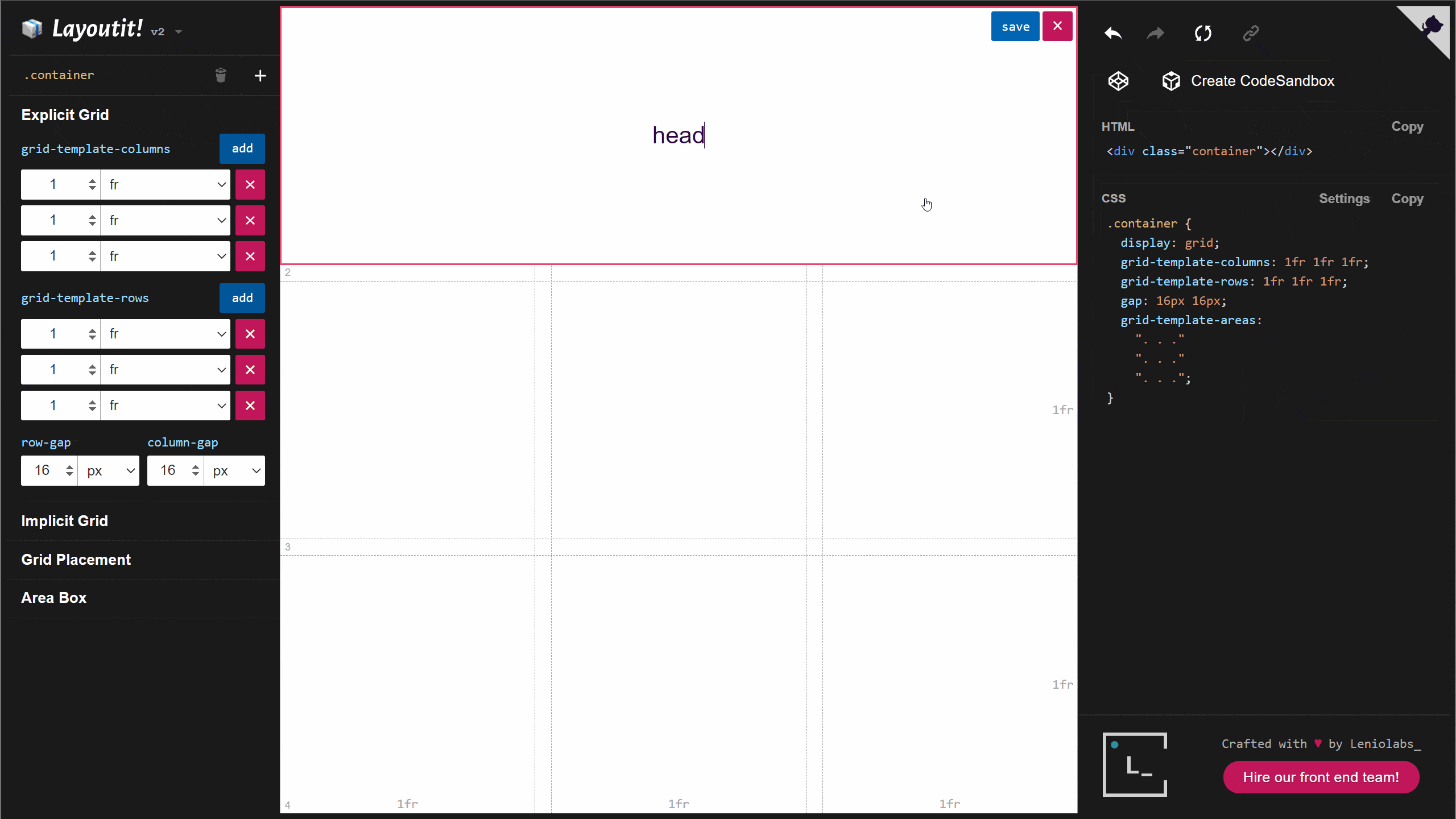Image resolution: width=1456 pixels, height=819 pixels.
Task: Open the first column unit dropdown
Action: point(166,184)
